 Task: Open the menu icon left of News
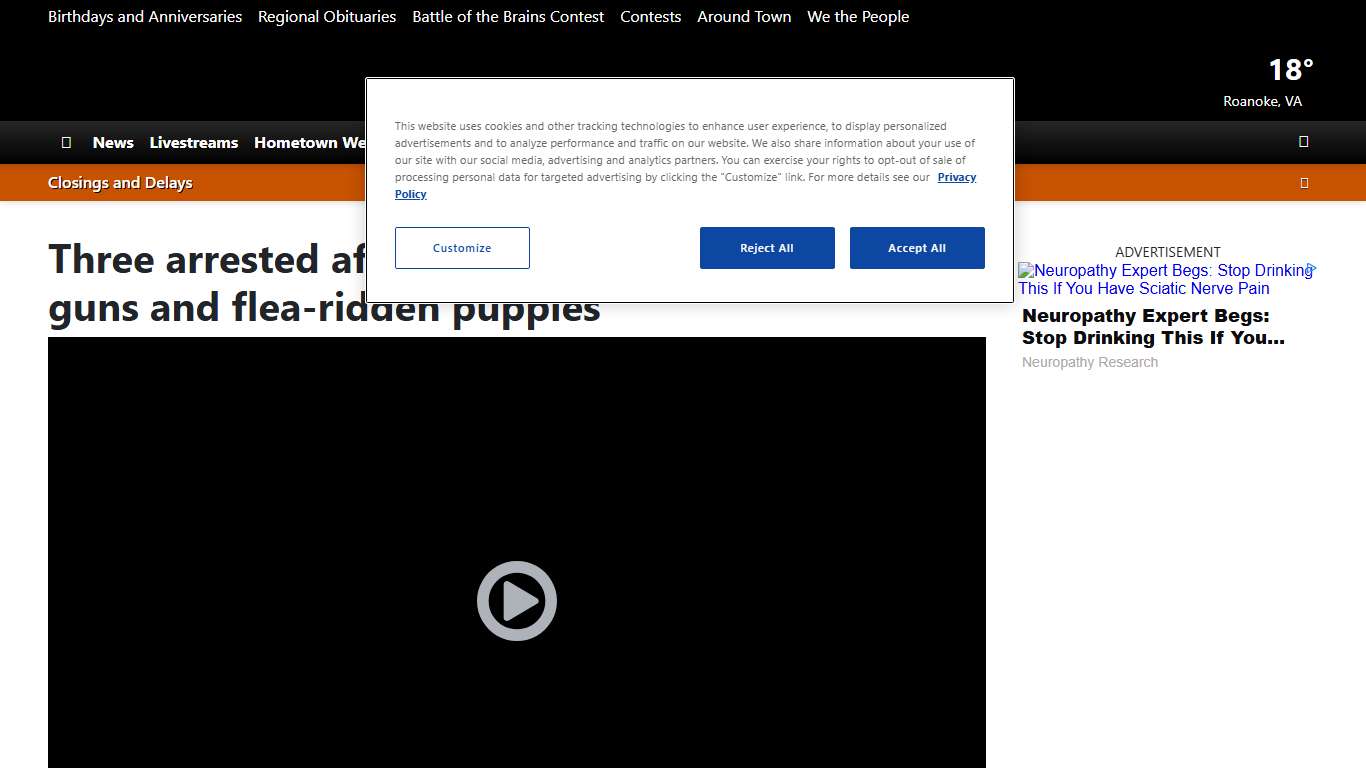66,143
